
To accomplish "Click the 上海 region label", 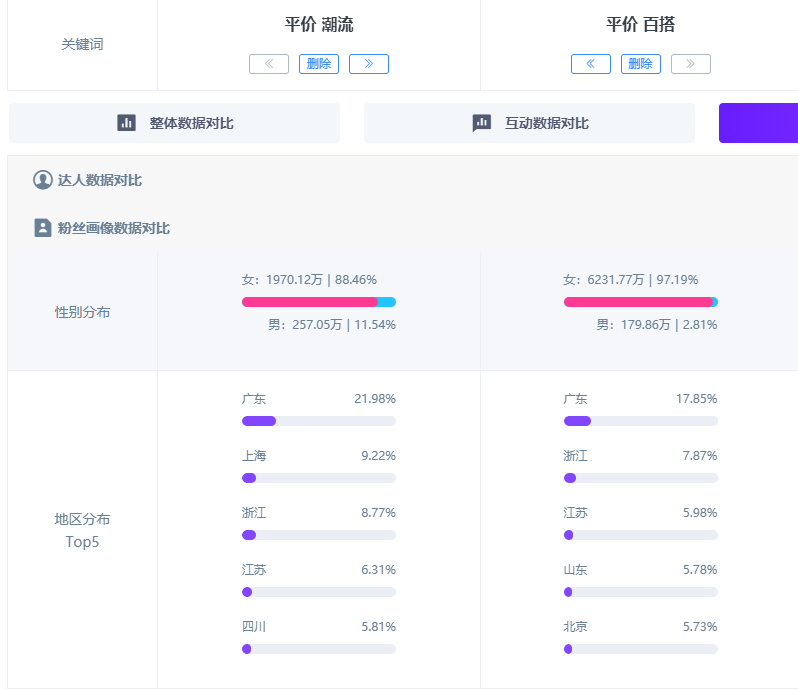I will tap(254, 456).
